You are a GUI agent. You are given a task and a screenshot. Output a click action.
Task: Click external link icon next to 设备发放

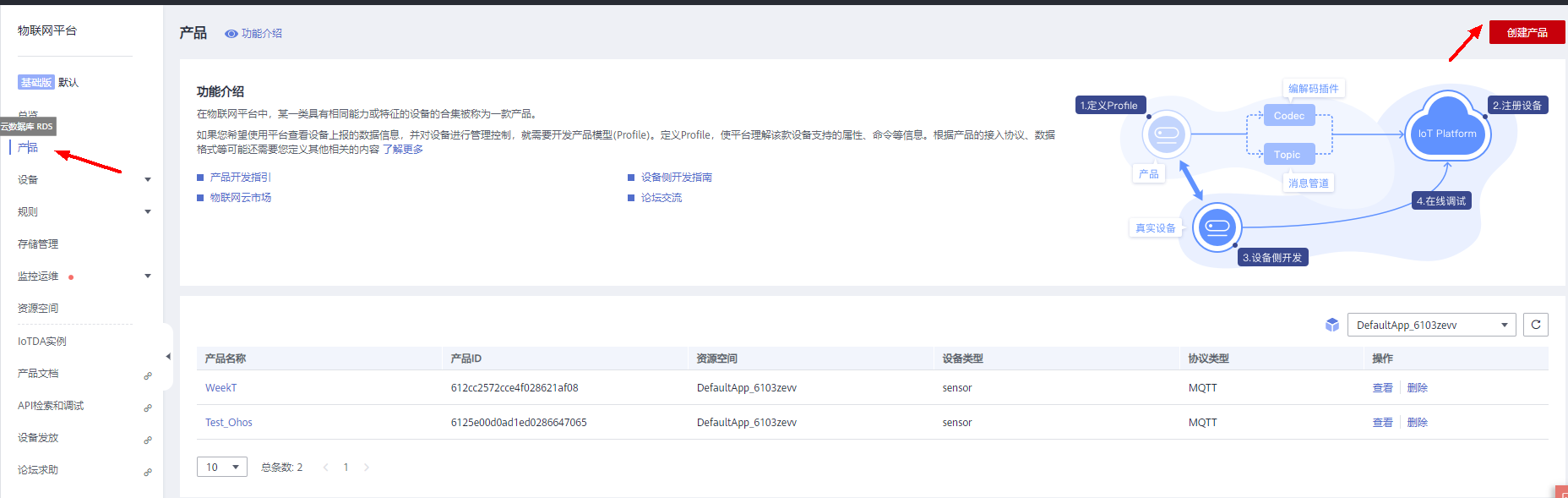click(x=148, y=440)
